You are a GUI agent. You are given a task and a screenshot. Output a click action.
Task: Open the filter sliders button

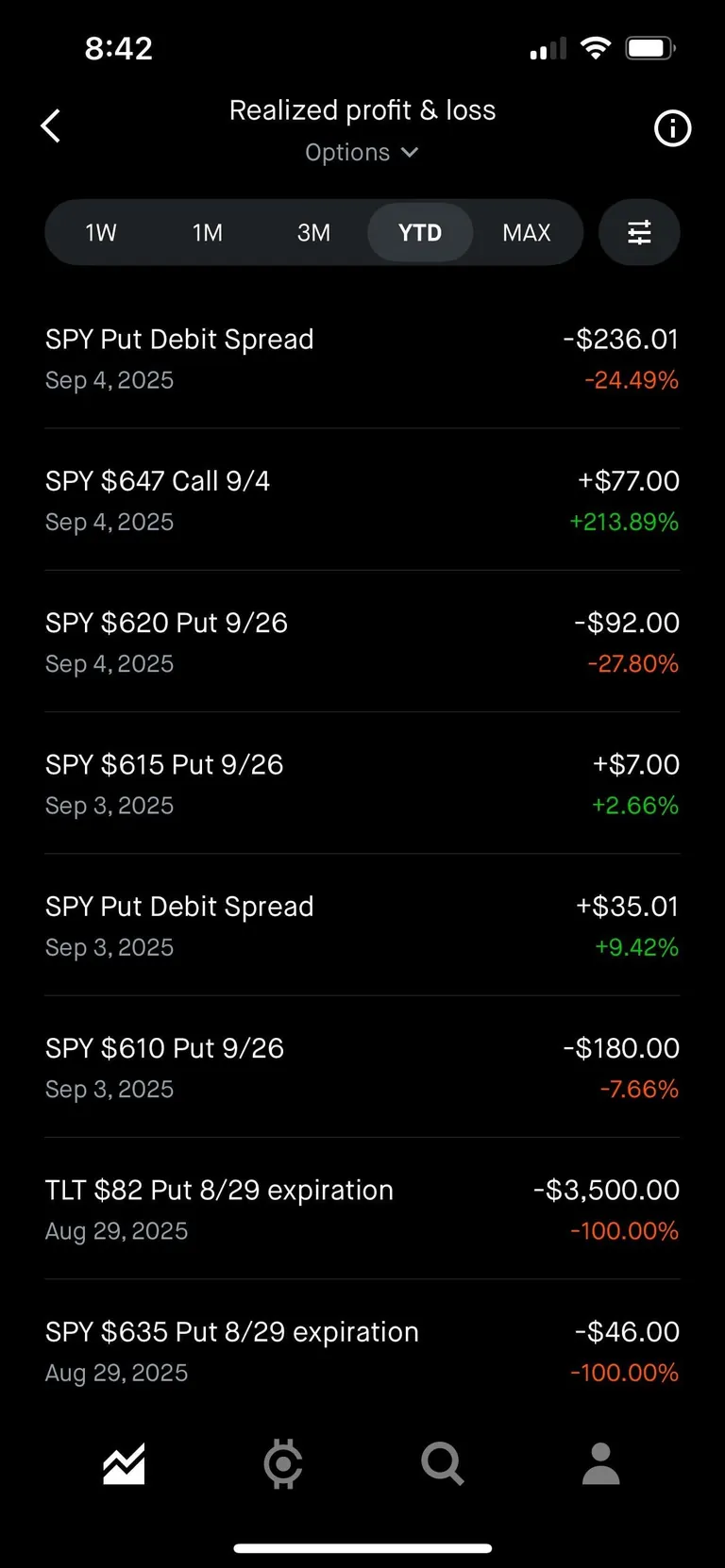pos(639,232)
